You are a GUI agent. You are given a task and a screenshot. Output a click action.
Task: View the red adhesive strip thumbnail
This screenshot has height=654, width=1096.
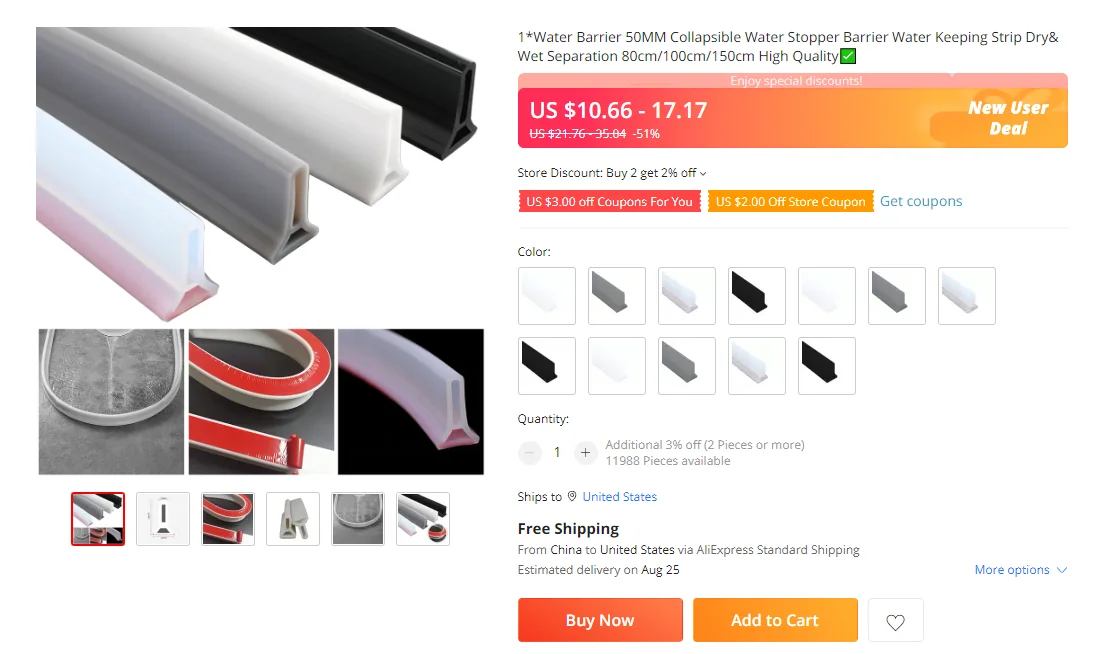228,519
